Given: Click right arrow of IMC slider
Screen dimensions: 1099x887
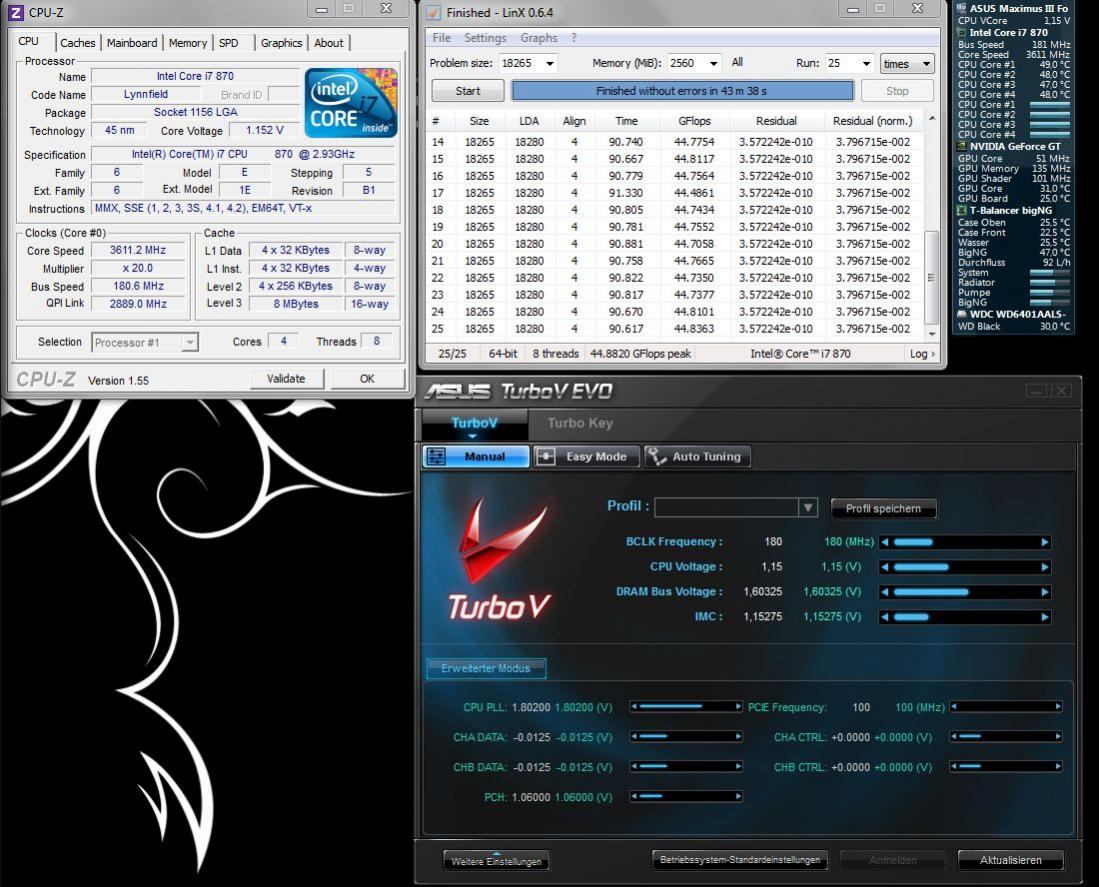Looking at the screenshot, I should (1045, 617).
